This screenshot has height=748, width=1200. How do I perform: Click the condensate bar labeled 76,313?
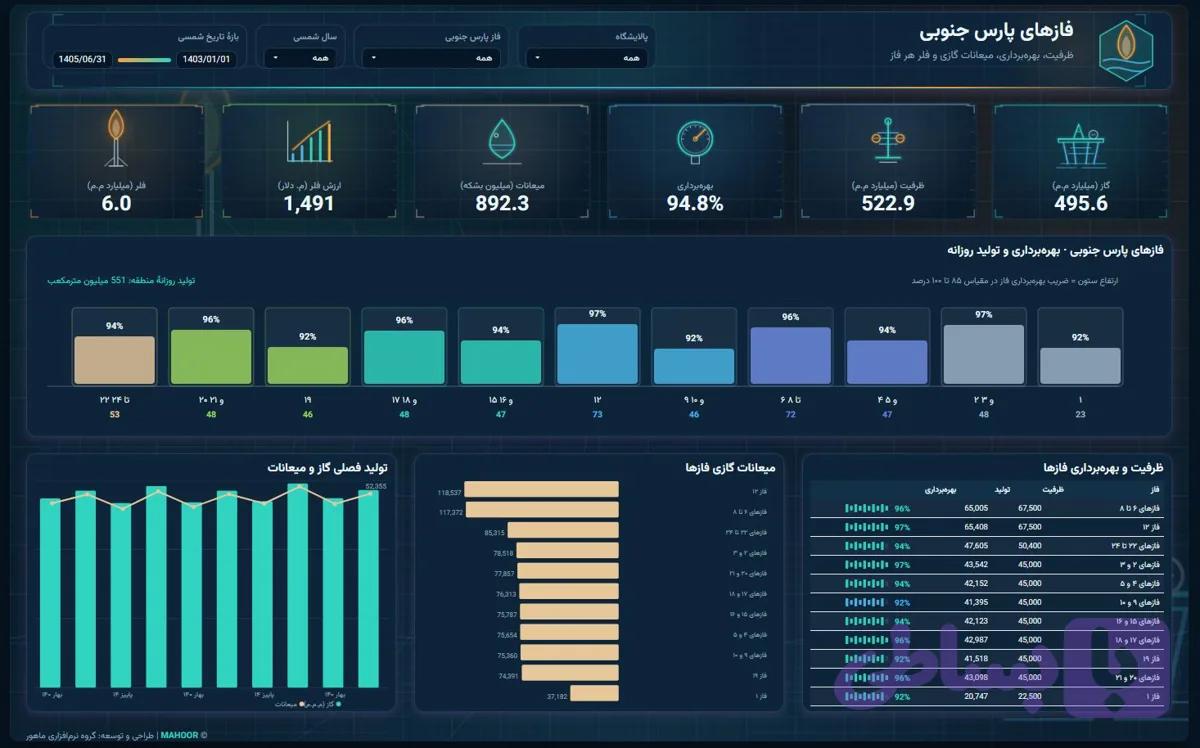click(x=570, y=592)
